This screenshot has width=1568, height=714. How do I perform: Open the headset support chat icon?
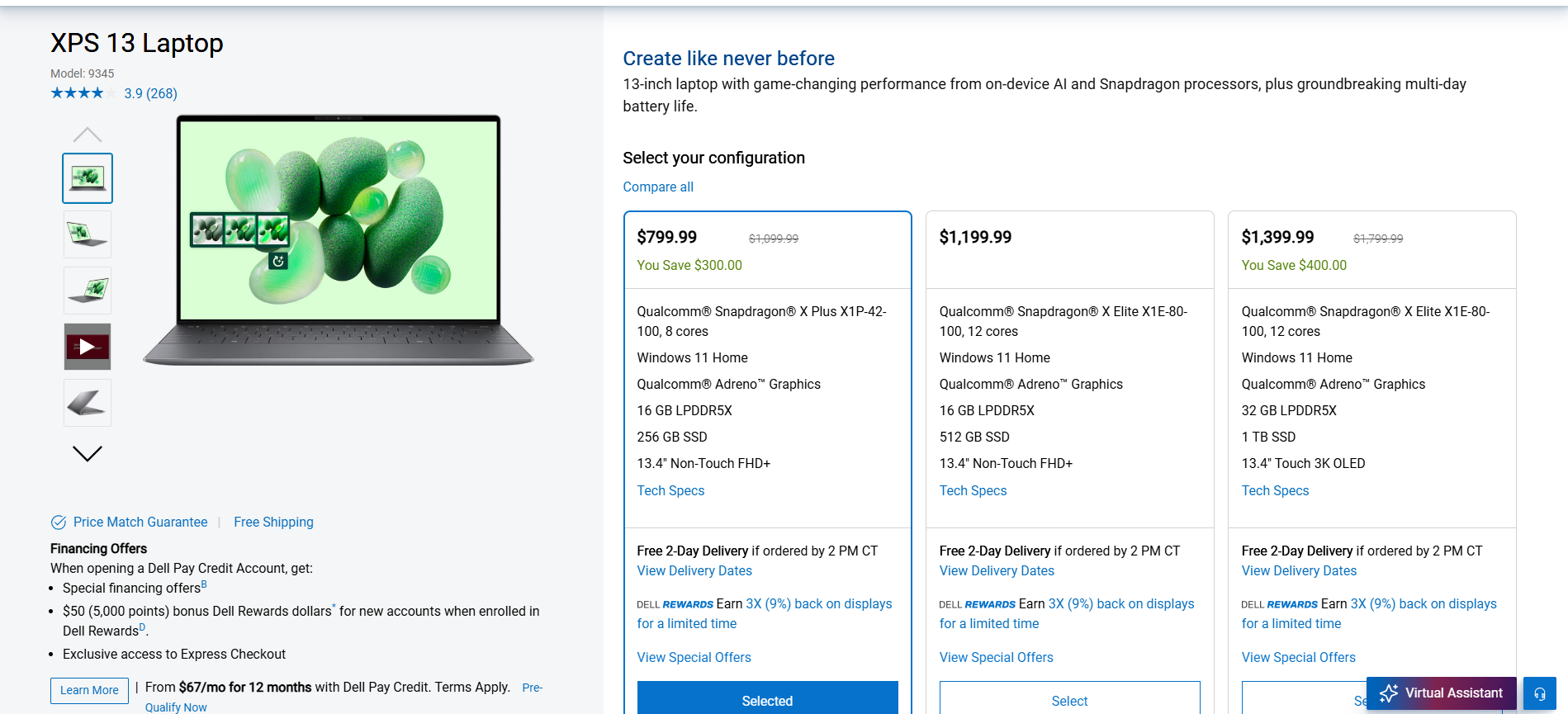[1540, 693]
